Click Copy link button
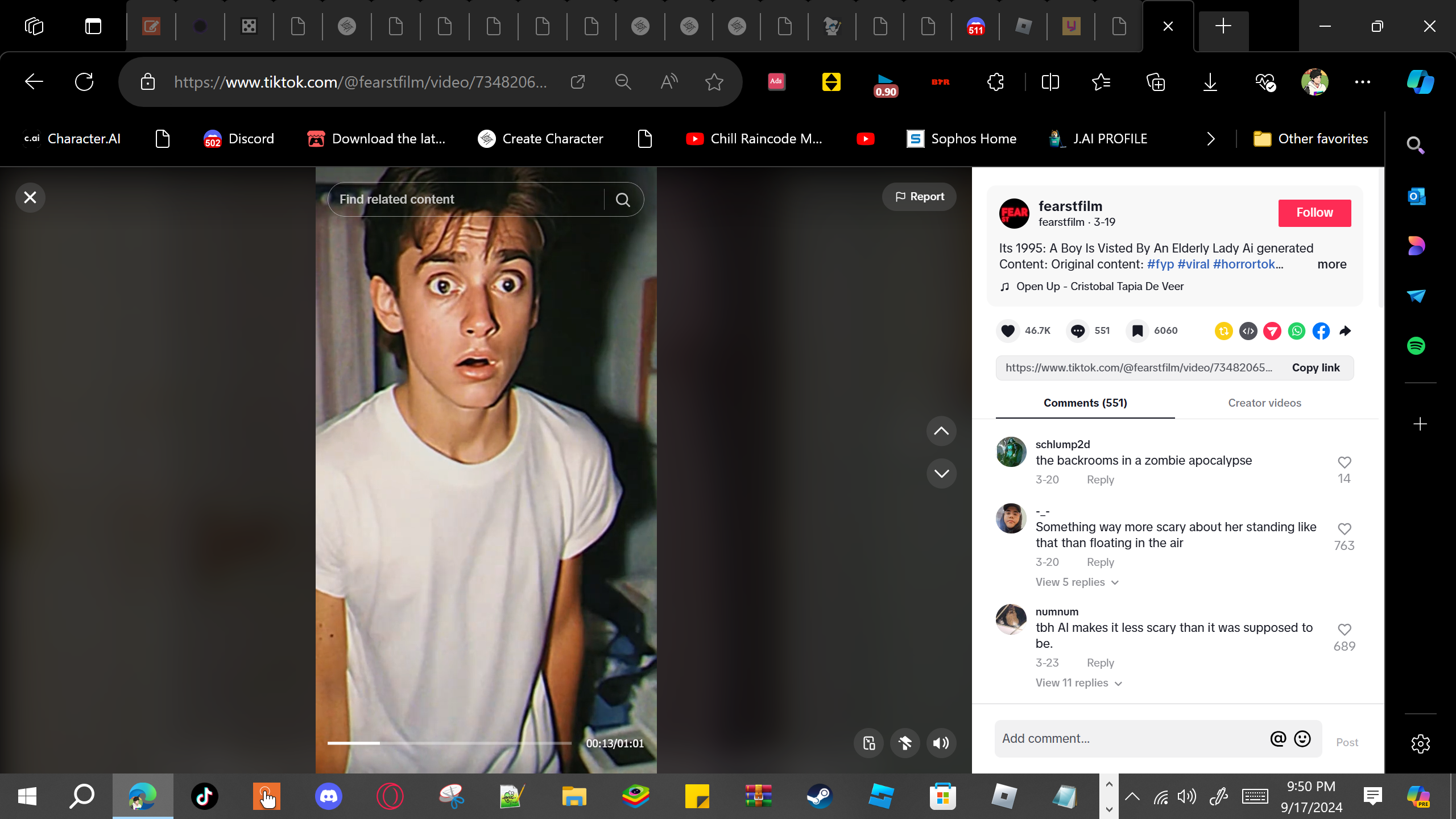This screenshot has width=1456, height=819. pos(1316,367)
